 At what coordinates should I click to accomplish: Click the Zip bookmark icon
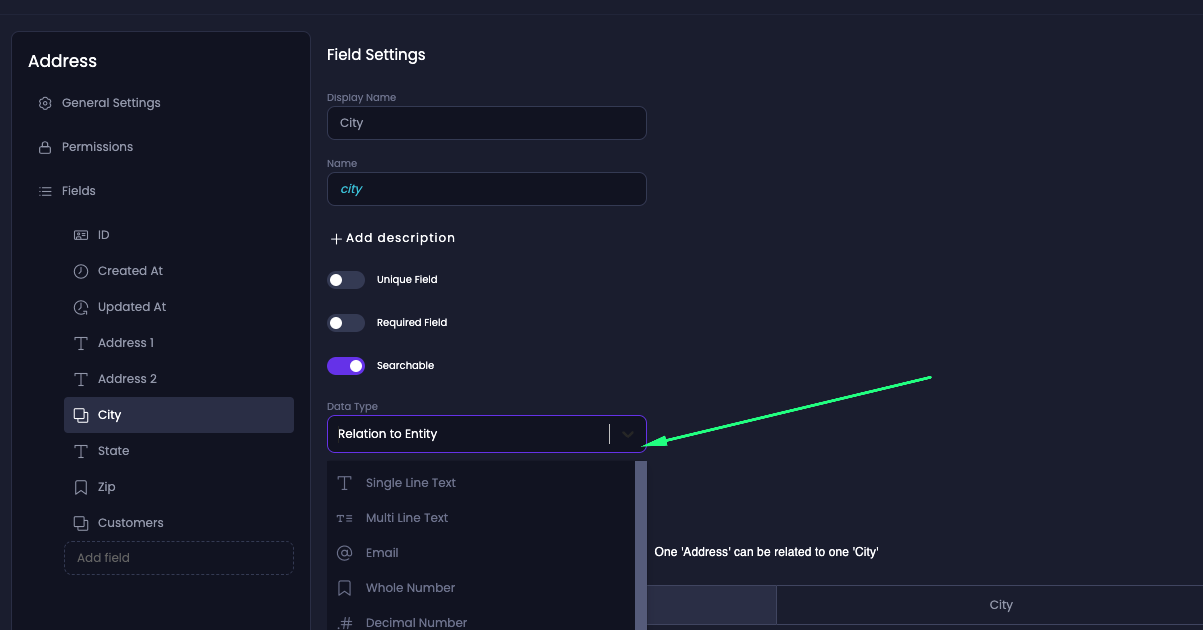(81, 487)
